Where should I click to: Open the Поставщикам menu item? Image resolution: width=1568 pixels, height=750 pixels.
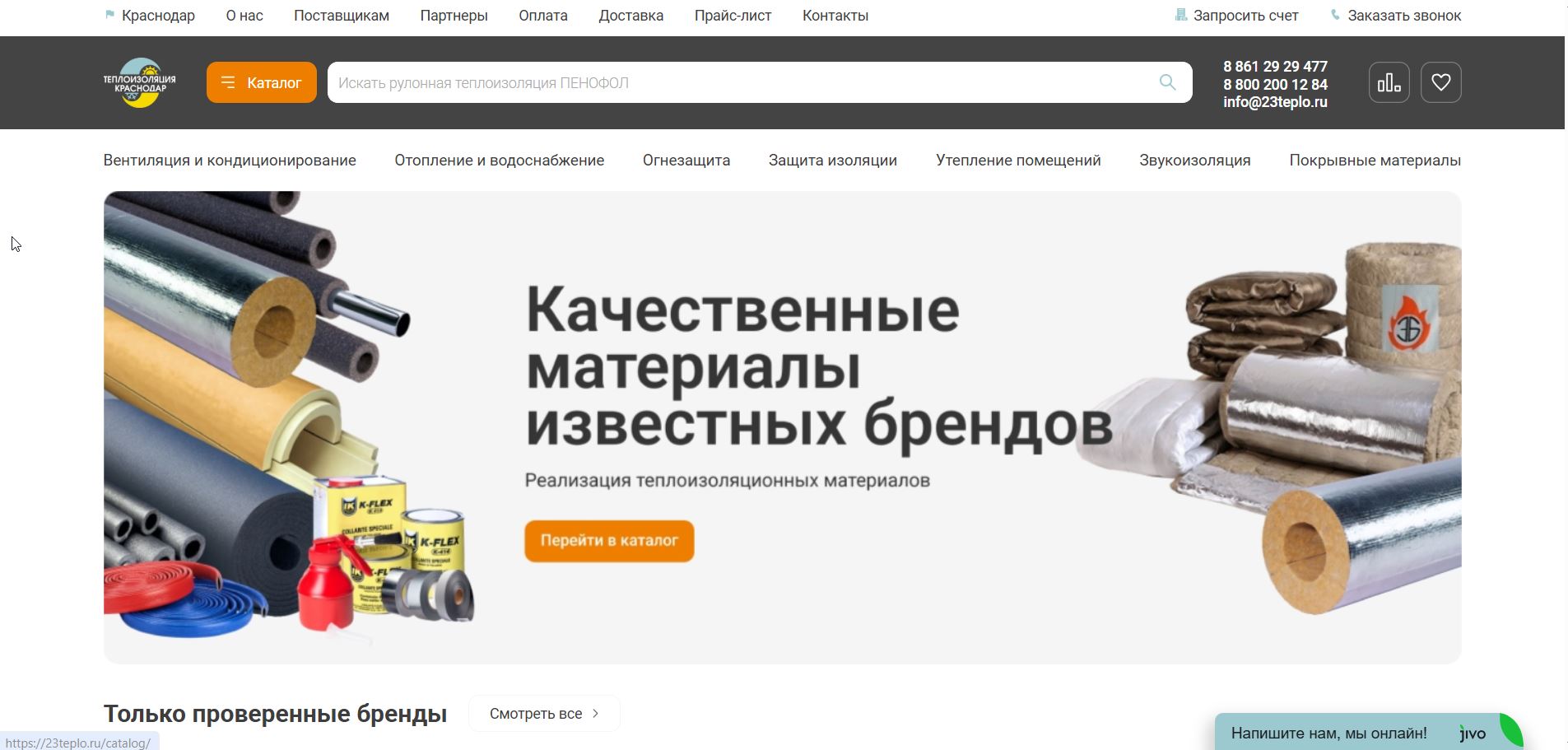point(342,16)
